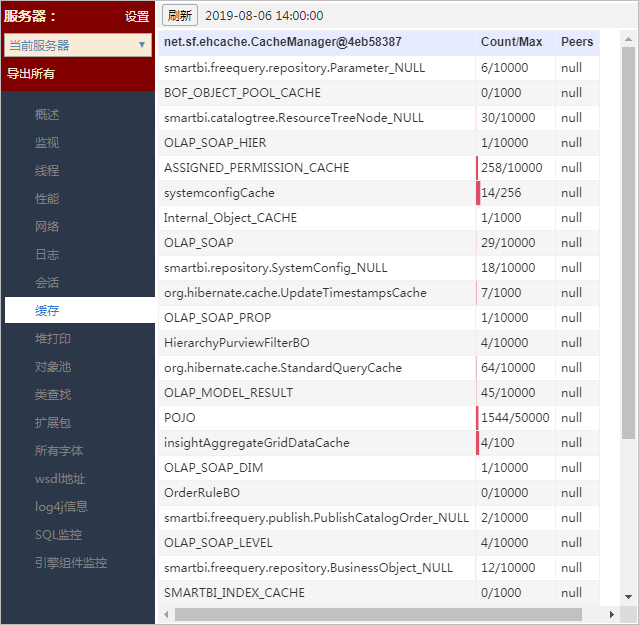Open the 引擎组件监控 page
The width and height of the screenshot is (639, 625).
[71, 563]
